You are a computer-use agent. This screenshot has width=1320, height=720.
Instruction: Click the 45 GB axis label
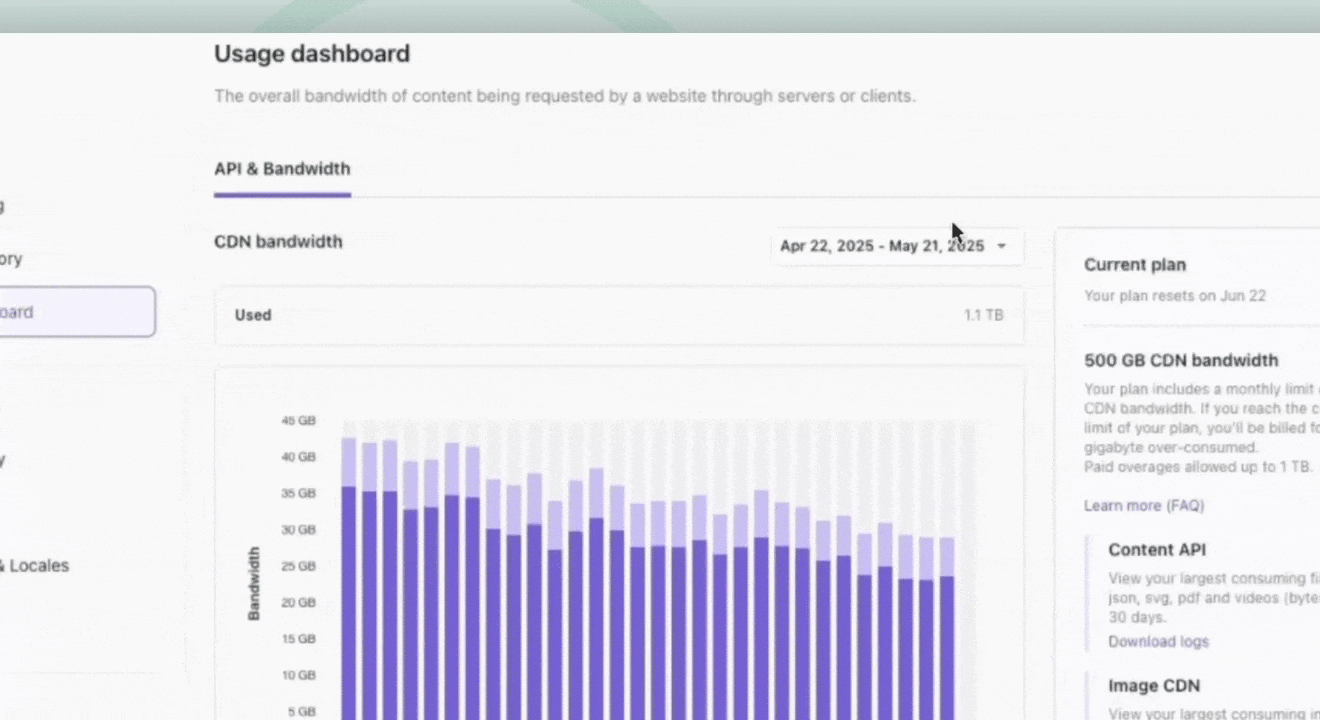(x=301, y=421)
